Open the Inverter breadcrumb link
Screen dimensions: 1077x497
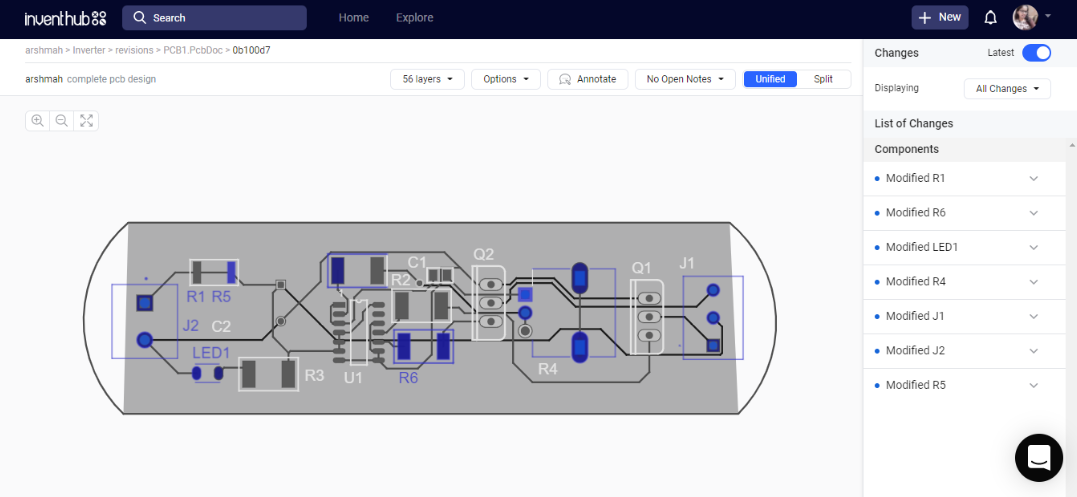(89, 50)
